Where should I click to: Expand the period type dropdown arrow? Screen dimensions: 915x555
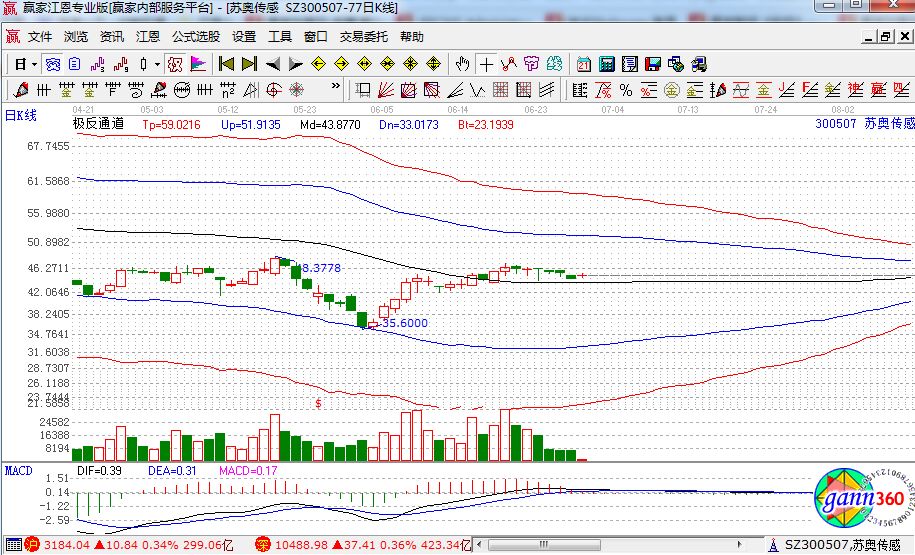[34, 64]
